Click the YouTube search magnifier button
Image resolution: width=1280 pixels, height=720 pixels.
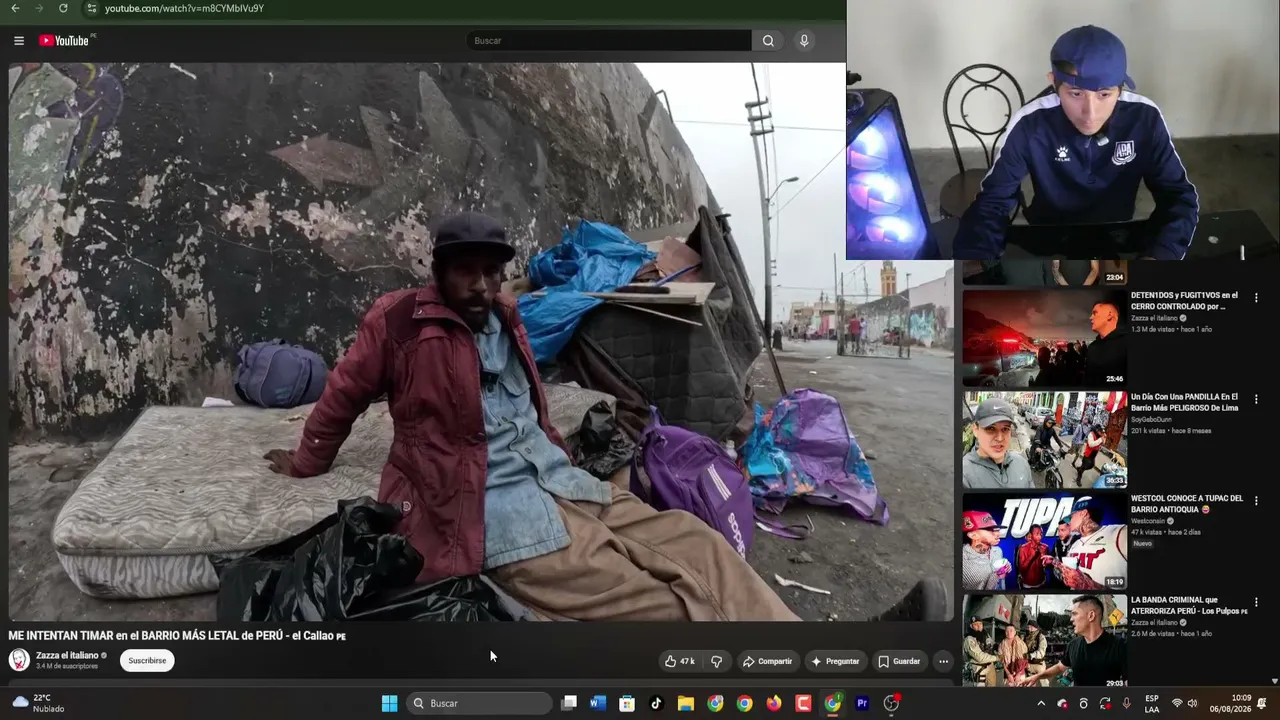tap(768, 41)
